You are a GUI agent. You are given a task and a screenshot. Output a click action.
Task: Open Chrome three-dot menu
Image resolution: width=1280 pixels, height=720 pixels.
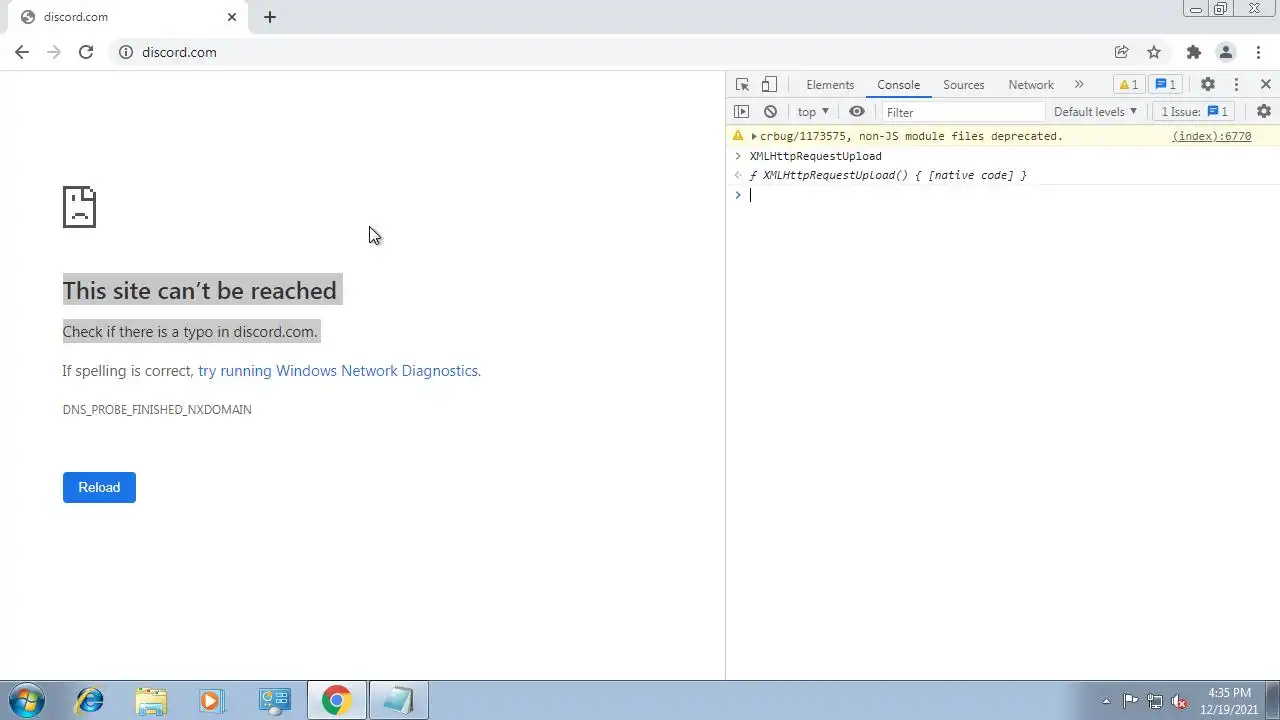[1258, 52]
